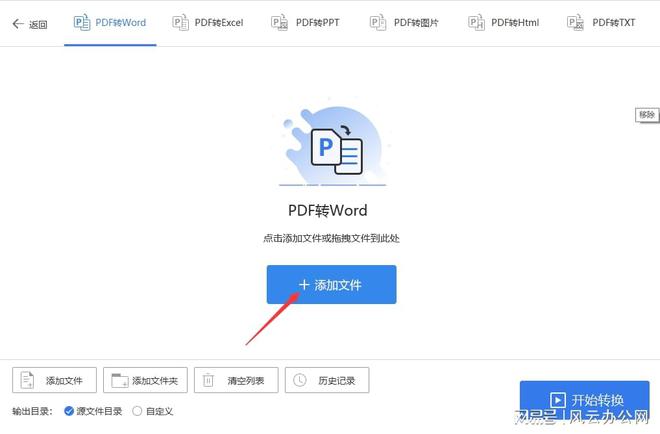The width and height of the screenshot is (660, 434).
Task: Go back with the 返回 arrow
Action: [29, 24]
